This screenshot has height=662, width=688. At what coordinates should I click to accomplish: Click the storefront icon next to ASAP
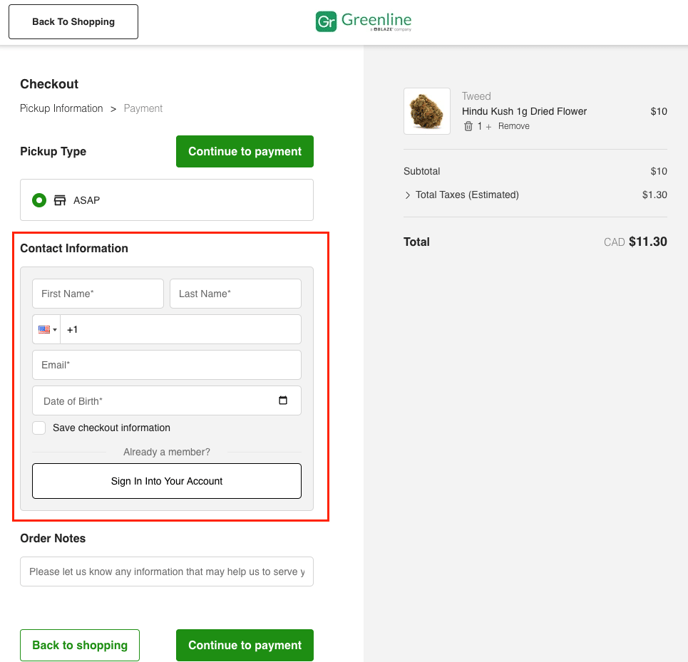[60, 200]
